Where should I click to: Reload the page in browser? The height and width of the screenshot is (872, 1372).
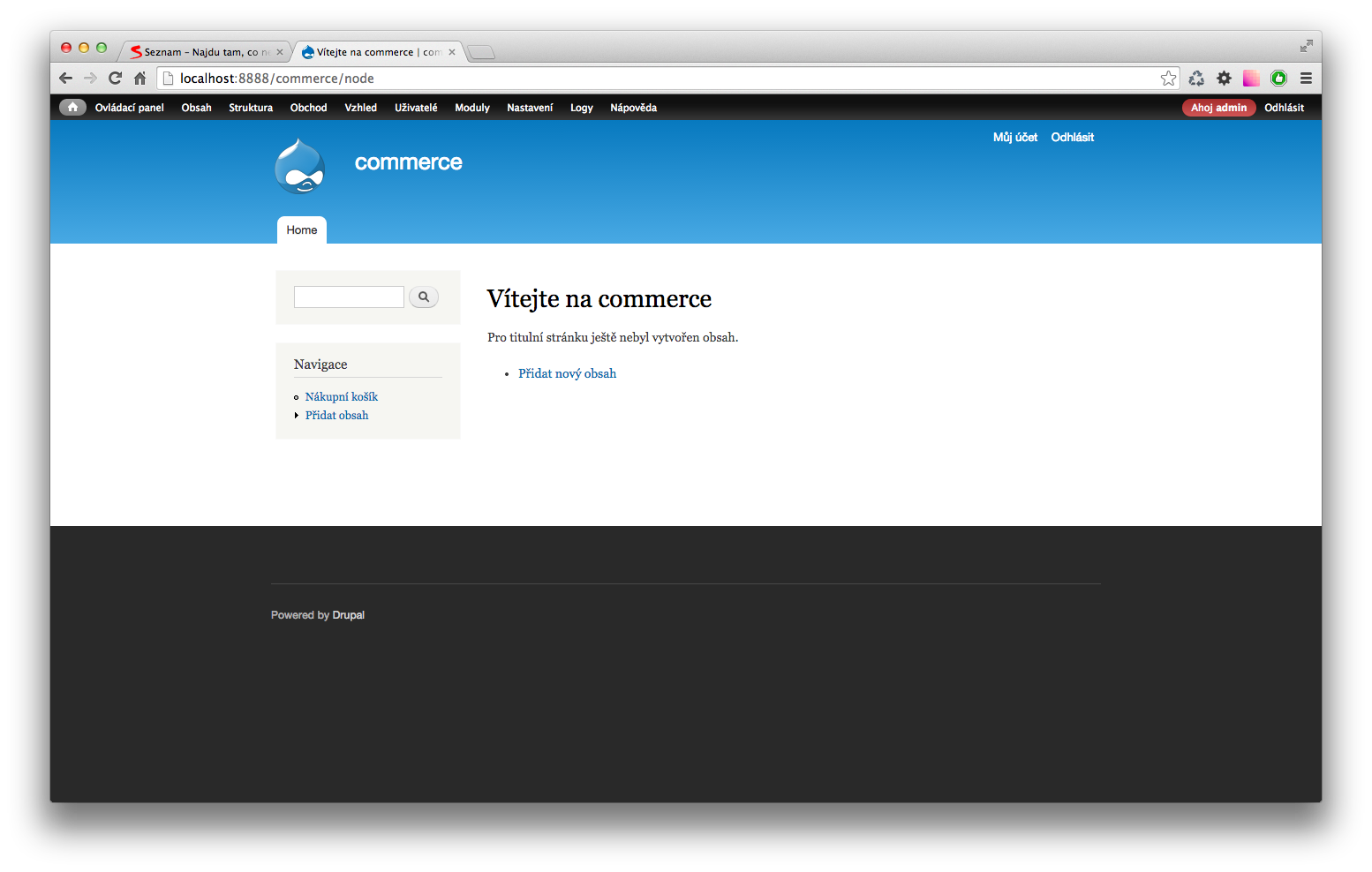click(115, 79)
